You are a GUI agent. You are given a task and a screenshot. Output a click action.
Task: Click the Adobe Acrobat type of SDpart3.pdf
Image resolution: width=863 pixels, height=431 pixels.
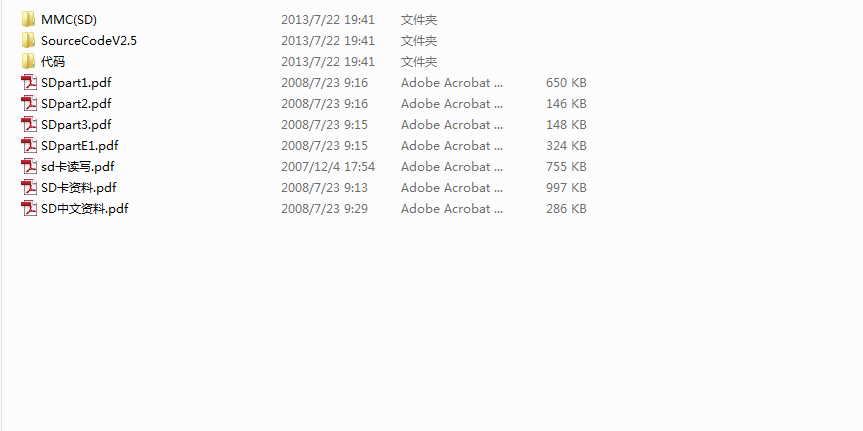(452, 125)
